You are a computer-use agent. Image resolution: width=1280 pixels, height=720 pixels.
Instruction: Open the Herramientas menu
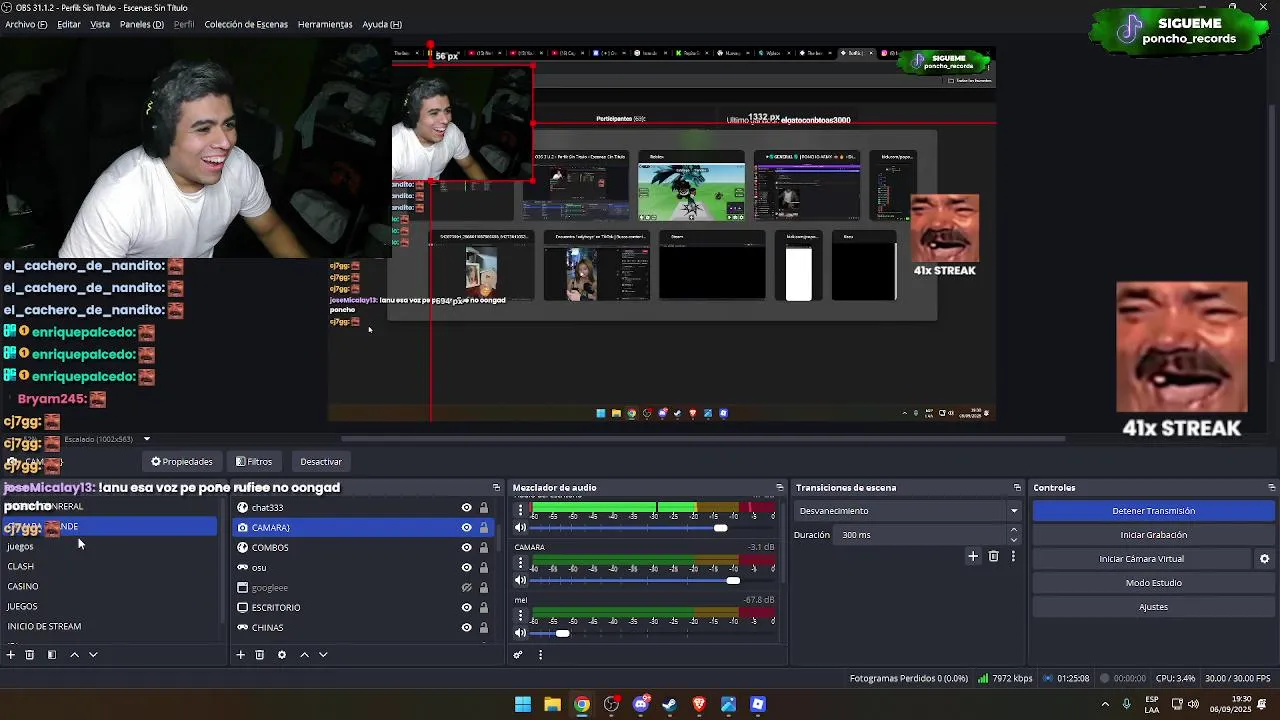click(x=325, y=24)
